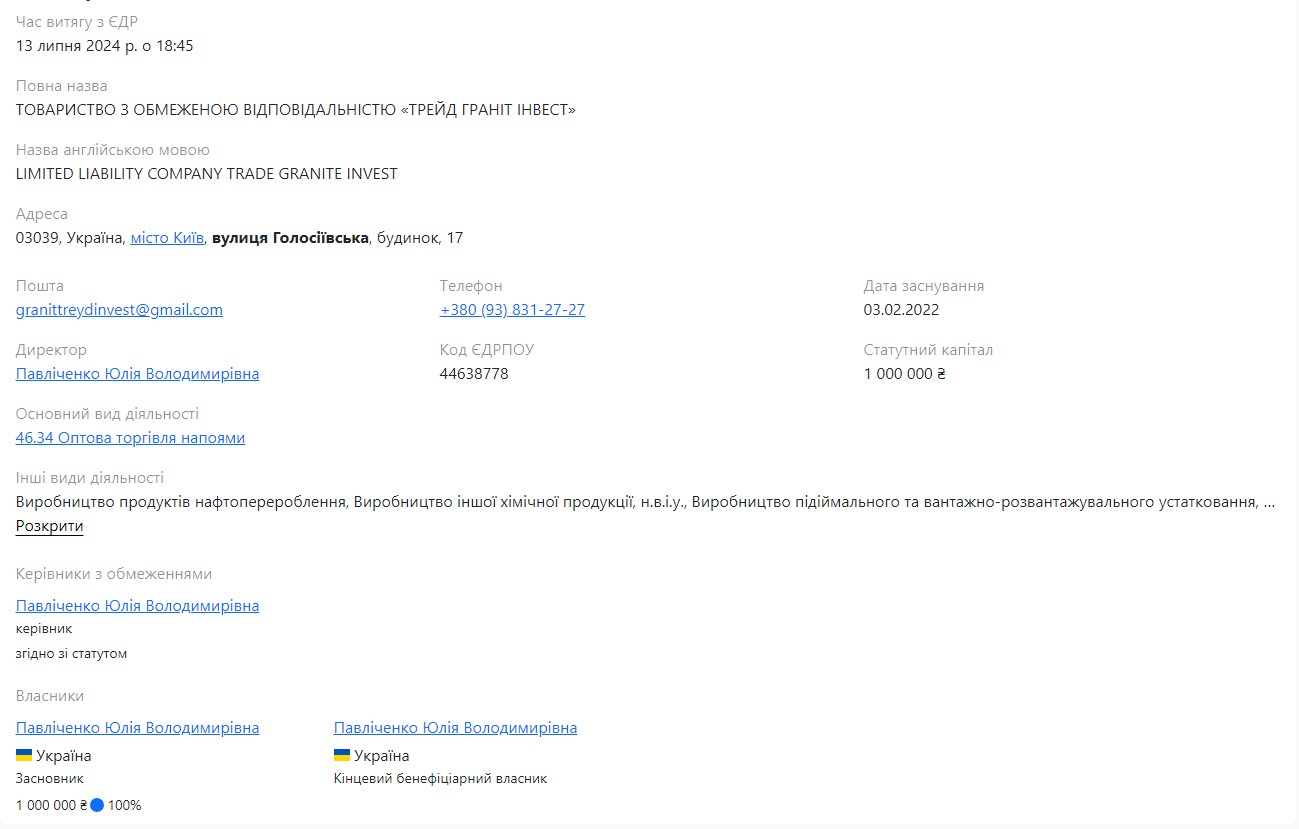1299x829 pixels.
Task: Click the English name LIMITED LIABILITY COMPANY text
Action: click(x=206, y=174)
